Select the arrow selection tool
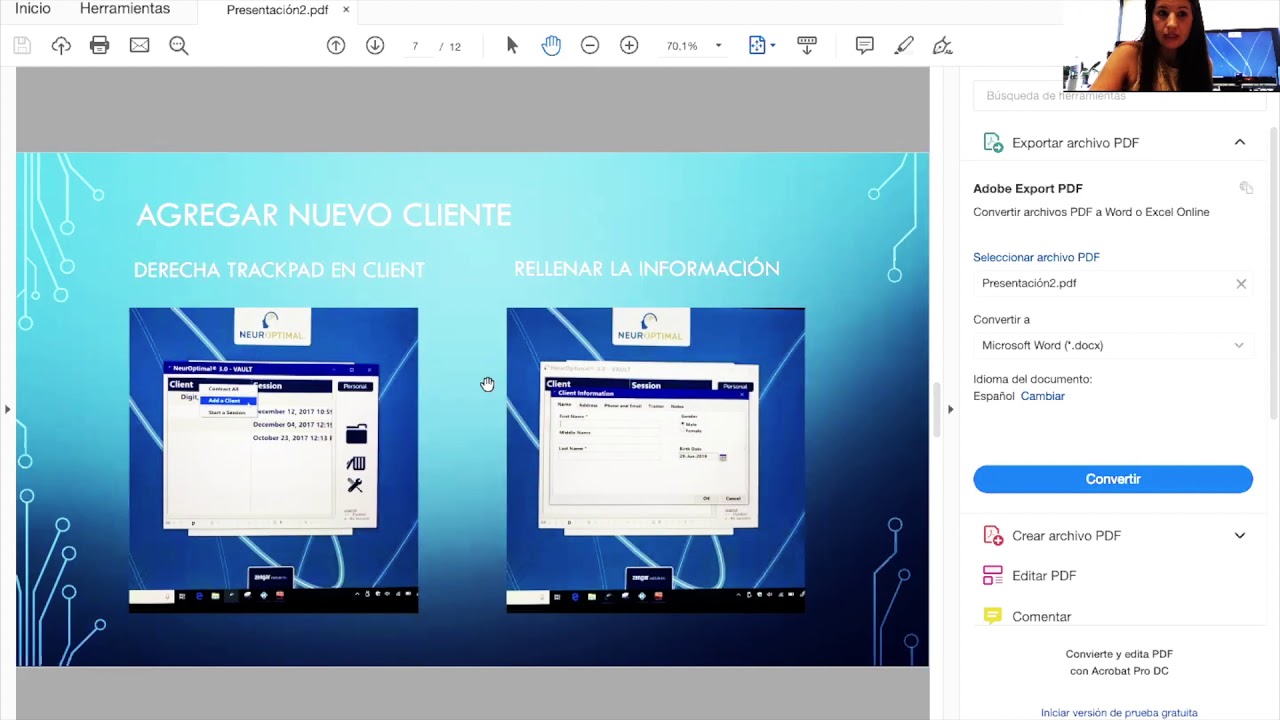This screenshot has width=1280, height=720. click(512, 45)
